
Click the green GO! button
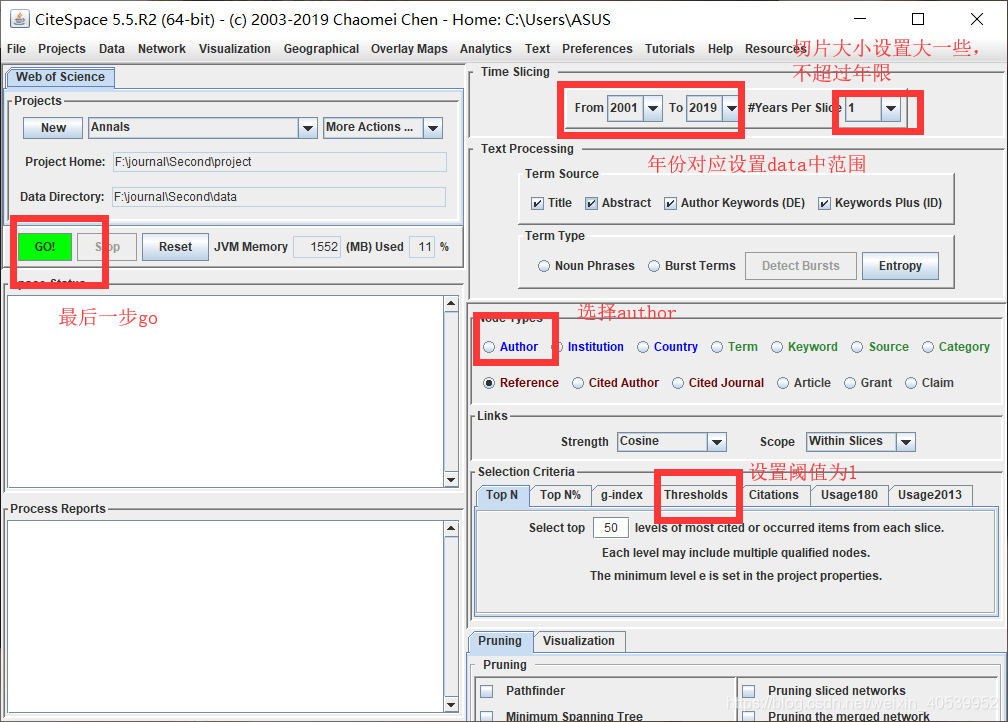tap(45, 247)
